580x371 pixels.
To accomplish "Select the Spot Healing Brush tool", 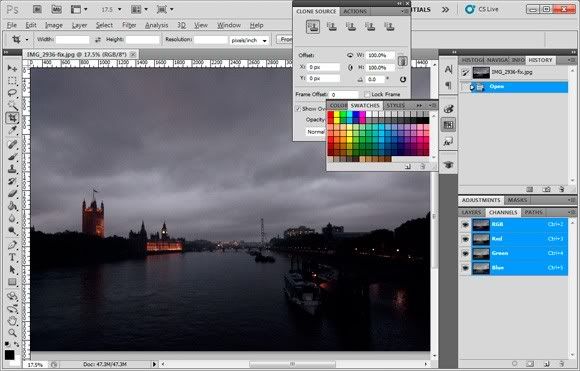I will [x=12, y=144].
